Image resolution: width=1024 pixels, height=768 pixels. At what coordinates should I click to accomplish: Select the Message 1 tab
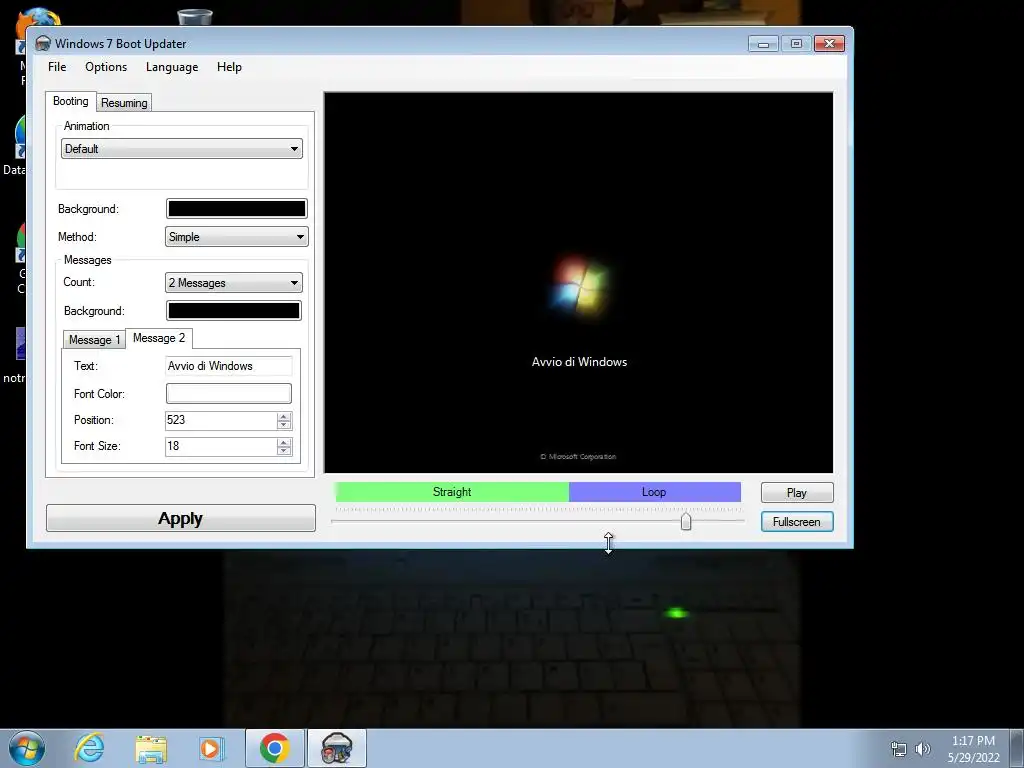pyautogui.click(x=94, y=340)
